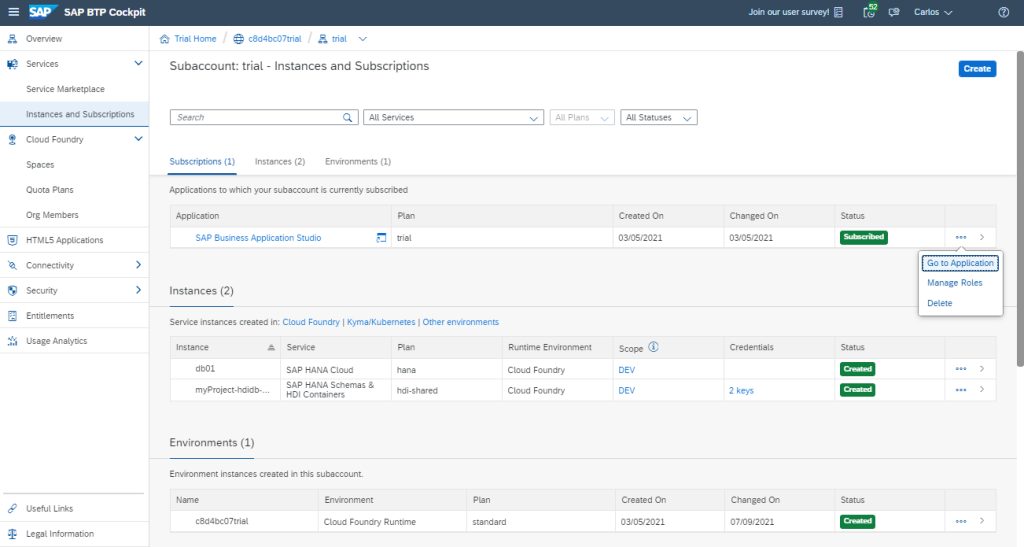Open the All Statuses filter dropdown
The width and height of the screenshot is (1024, 547).
659,117
